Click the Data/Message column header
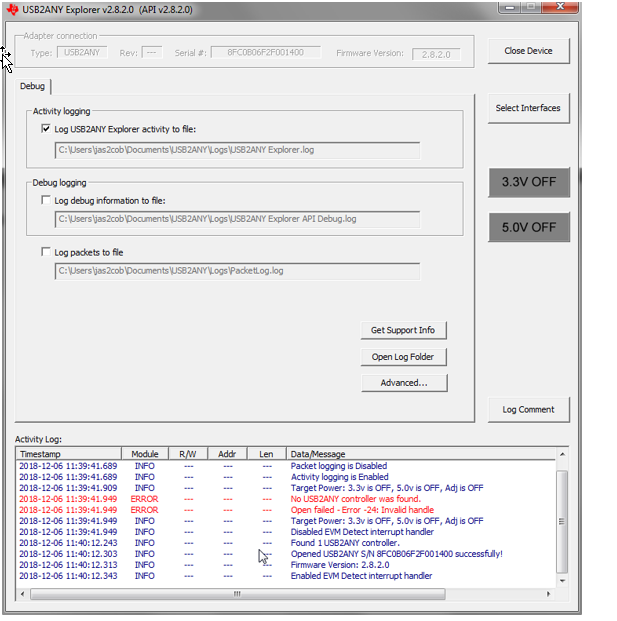This screenshot has width=617, height=621. (421, 454)
